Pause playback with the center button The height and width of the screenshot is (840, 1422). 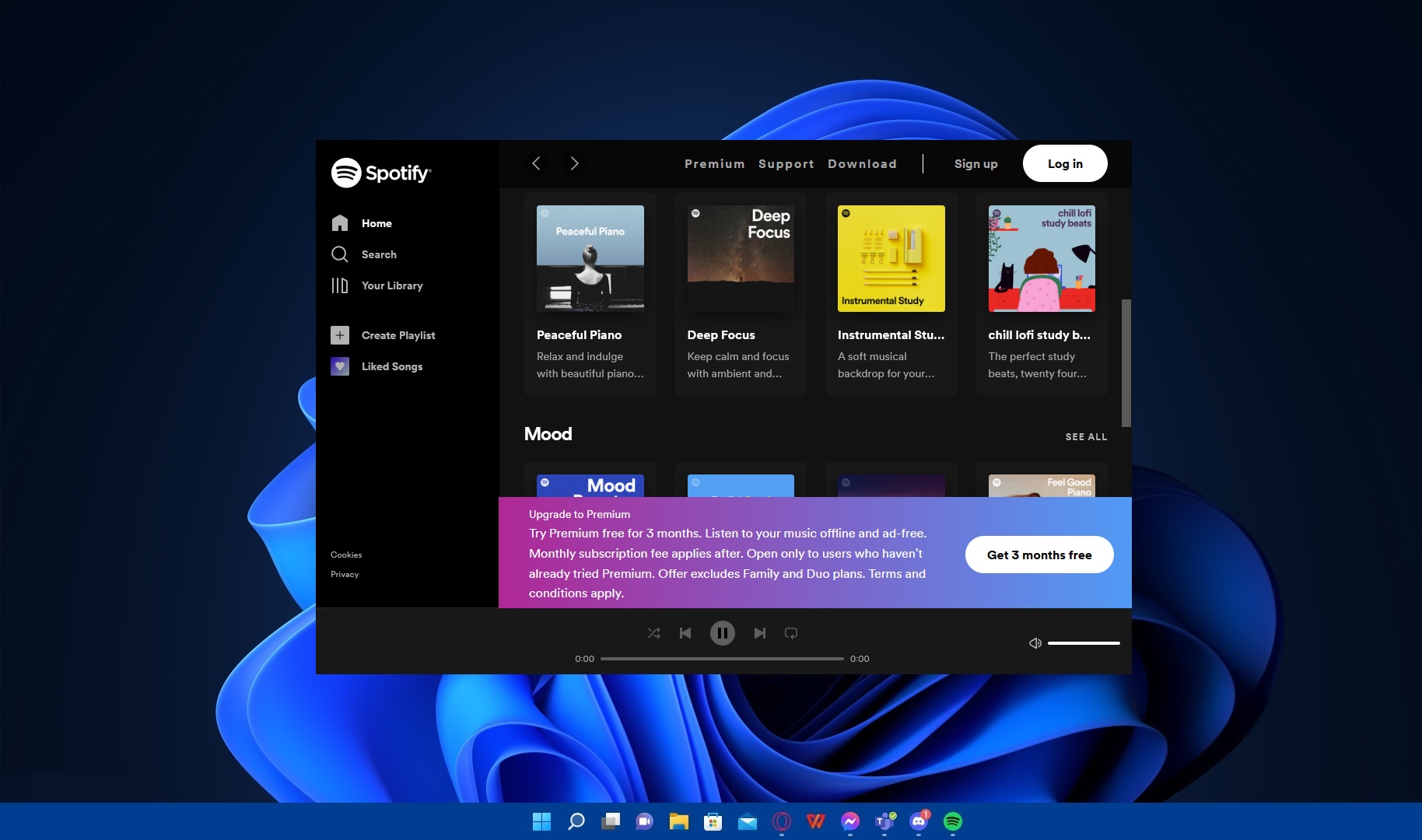pyautogui.click(x=722, y=633)
